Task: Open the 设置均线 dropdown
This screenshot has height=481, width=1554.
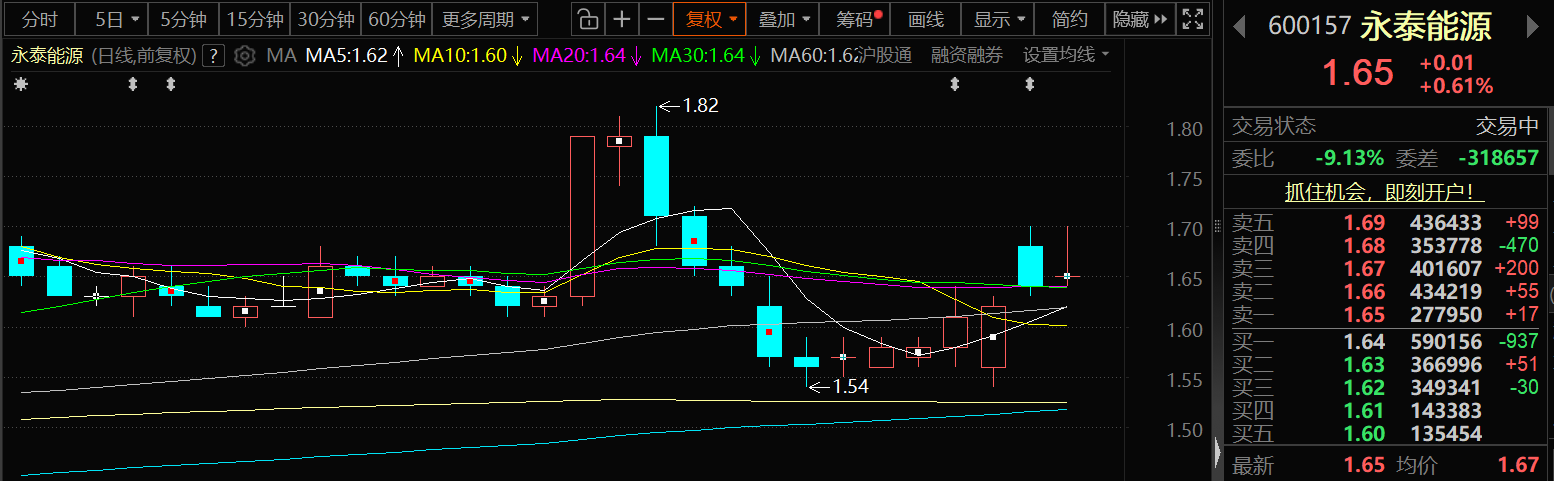Action: pos(1065,56)
